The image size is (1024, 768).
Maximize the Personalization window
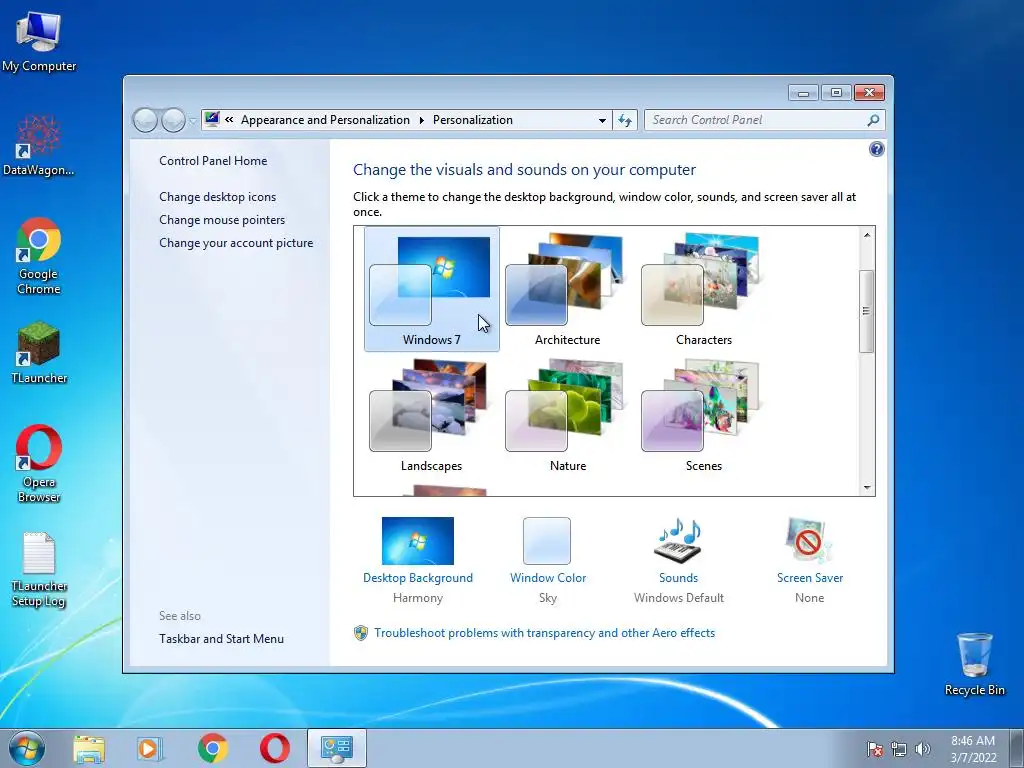(x=836, y=93)
